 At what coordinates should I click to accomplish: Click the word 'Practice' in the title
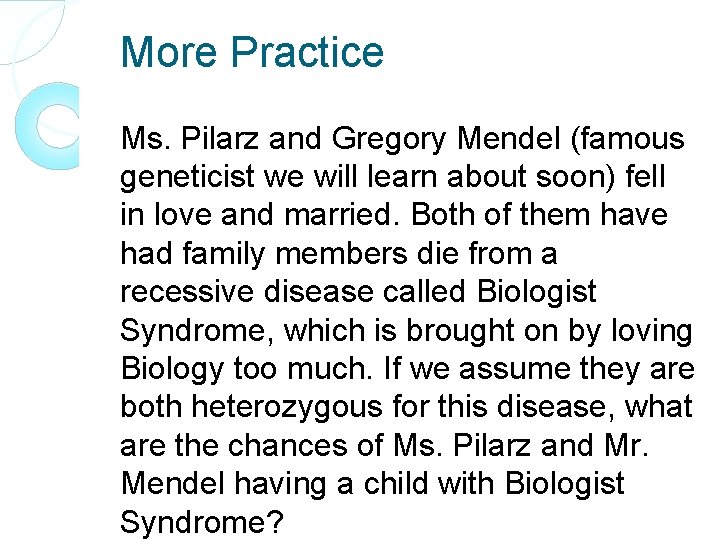tap(307, 51)
